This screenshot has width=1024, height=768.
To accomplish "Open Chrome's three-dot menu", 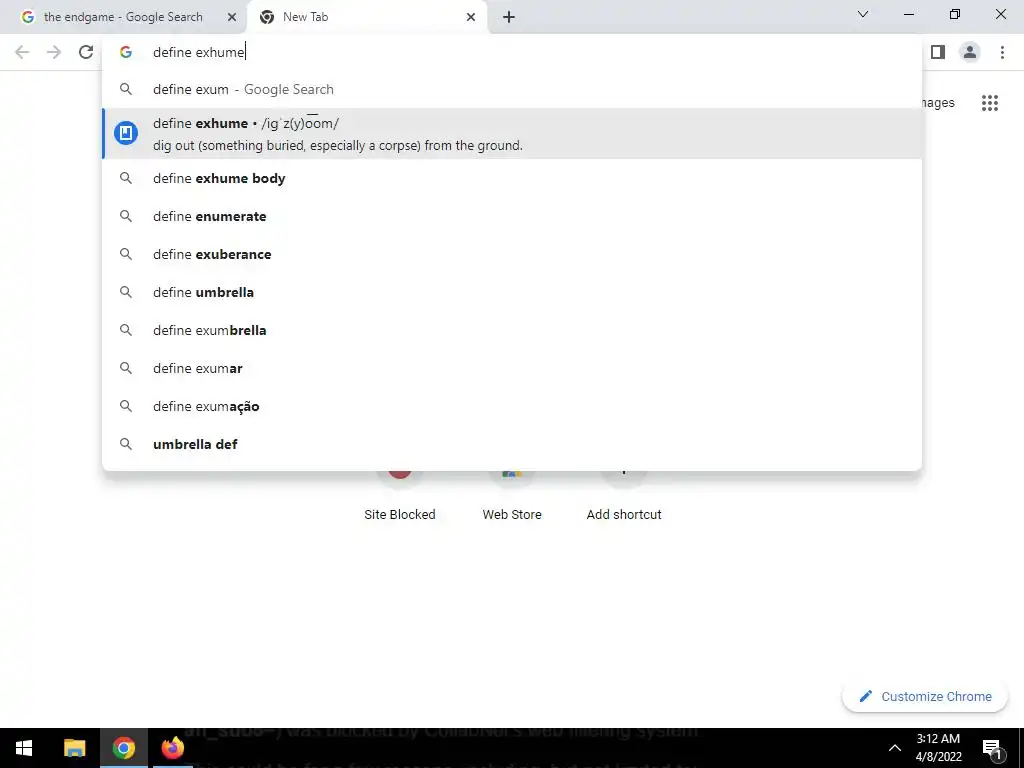I will tap(1002, 52).
